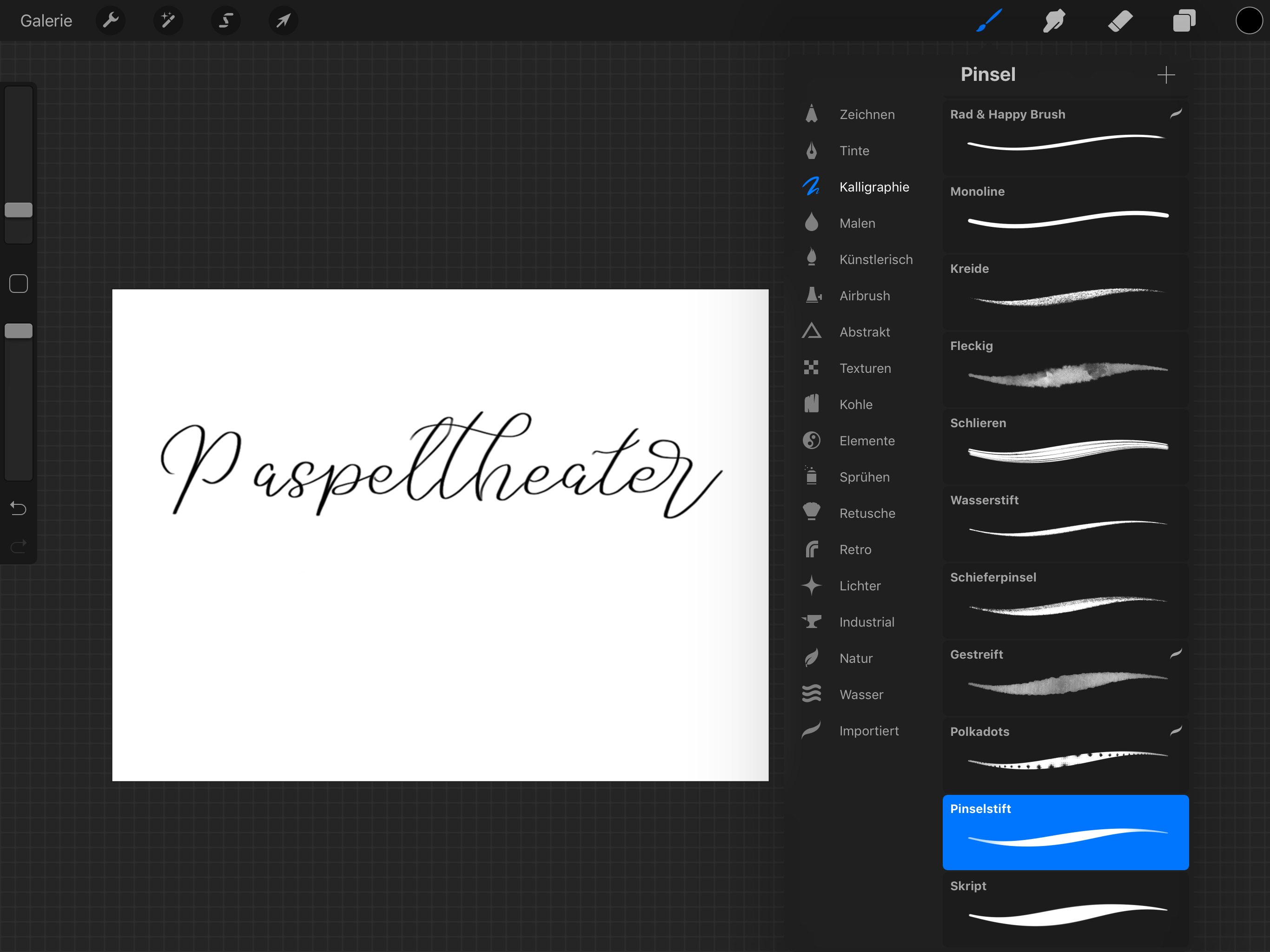This screenshot has height=952, width=1270.
Task: Click the Wasser waves icon
Action: 811,694
